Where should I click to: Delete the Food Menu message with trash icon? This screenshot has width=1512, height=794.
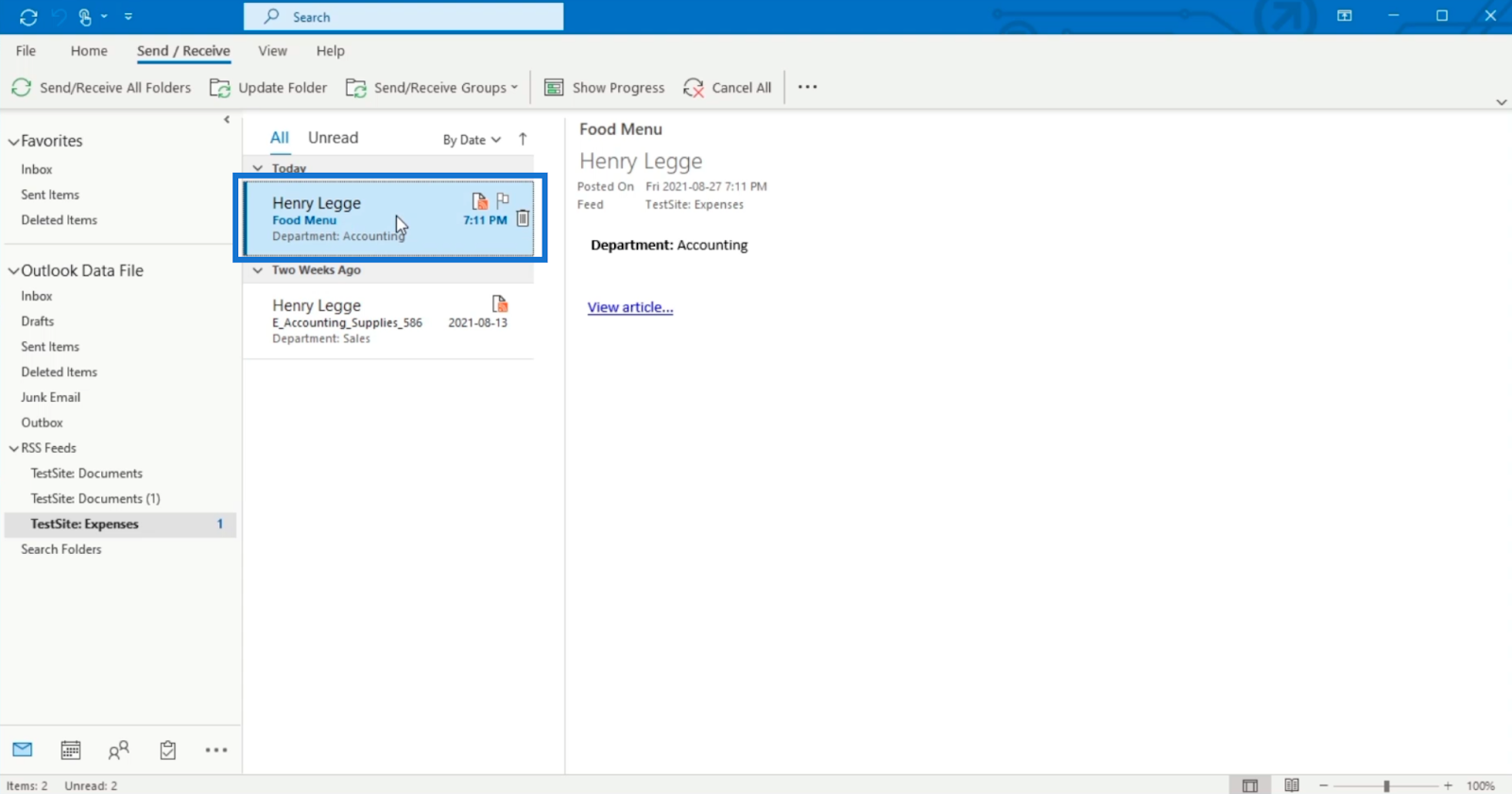tap(523, 219)
